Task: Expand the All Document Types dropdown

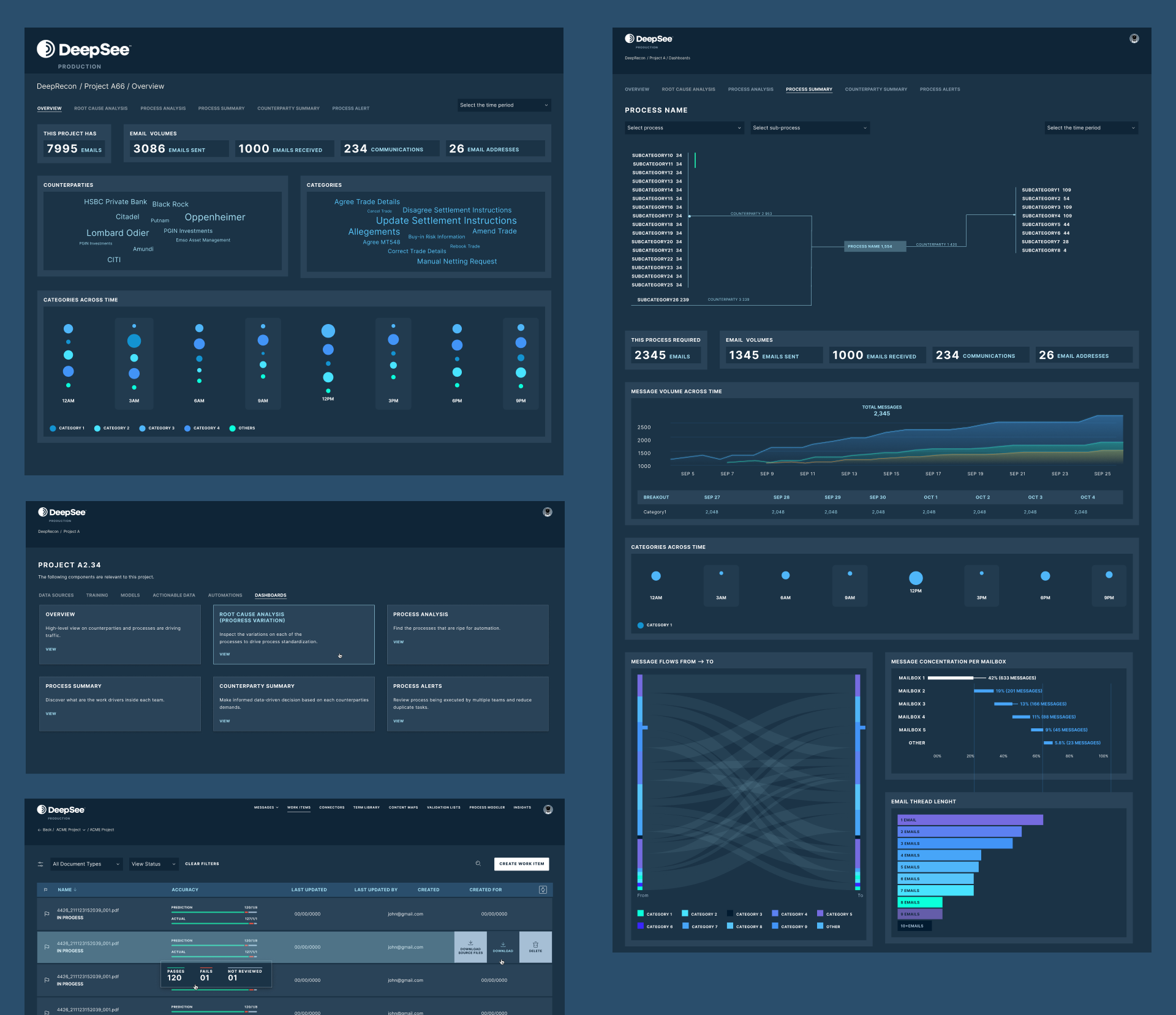Action: (86, 864)
